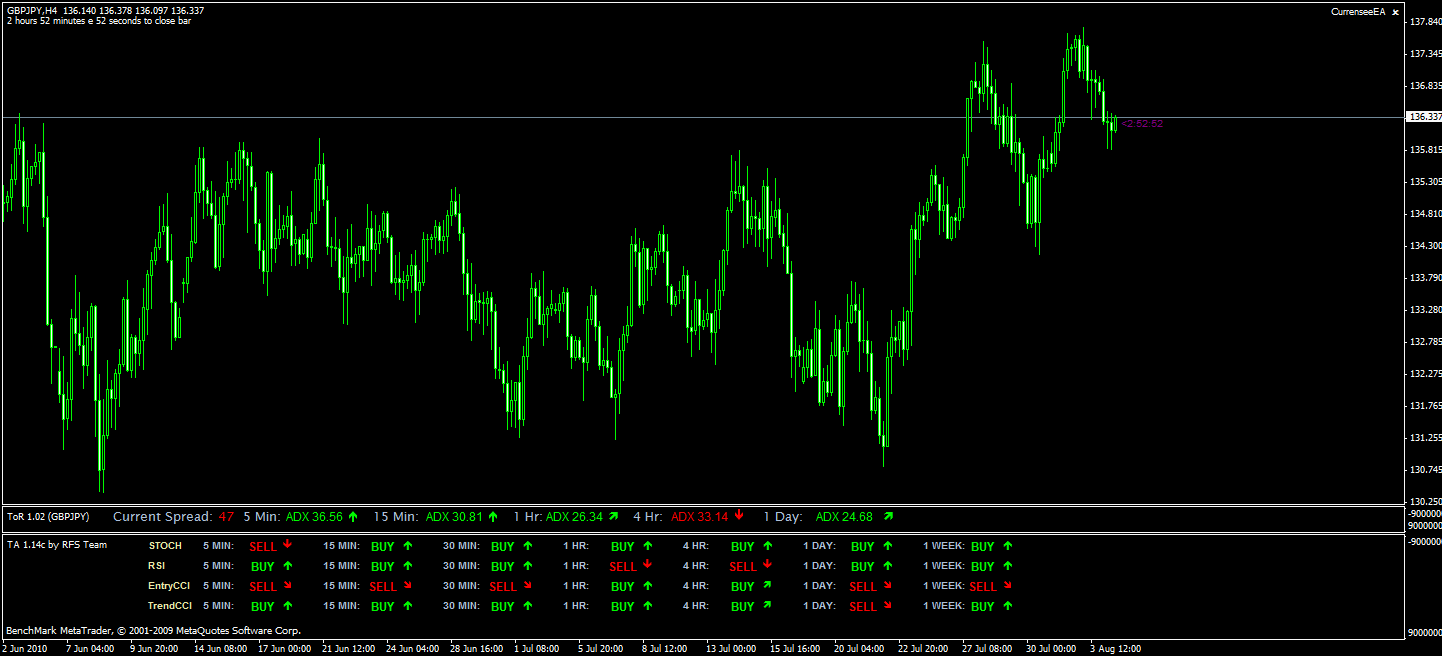The image size is (1442, 656).
Task: Click the red ADX 33.14 value
Action: [700, 517]
